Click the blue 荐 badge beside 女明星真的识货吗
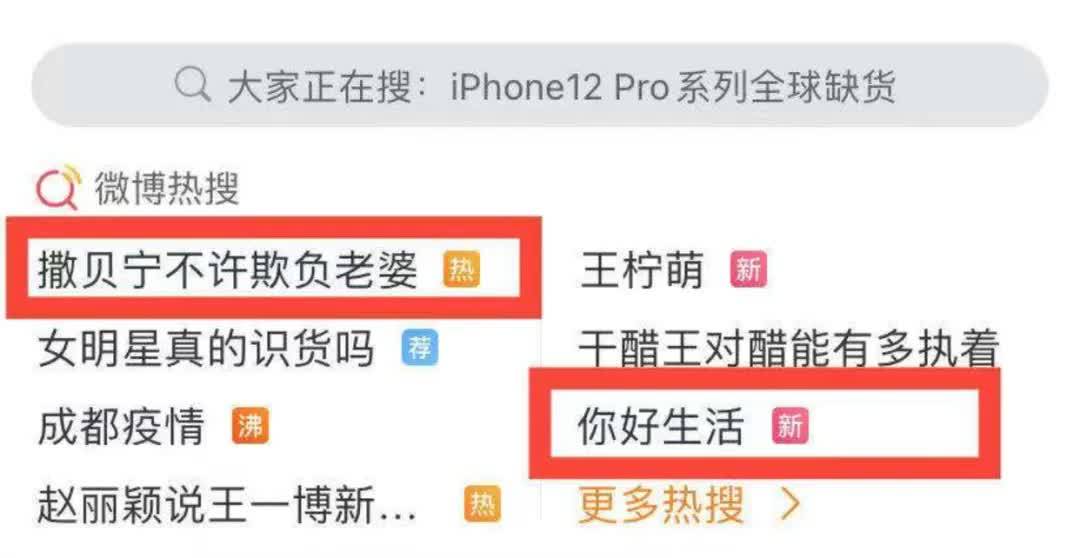 point(419,348)
